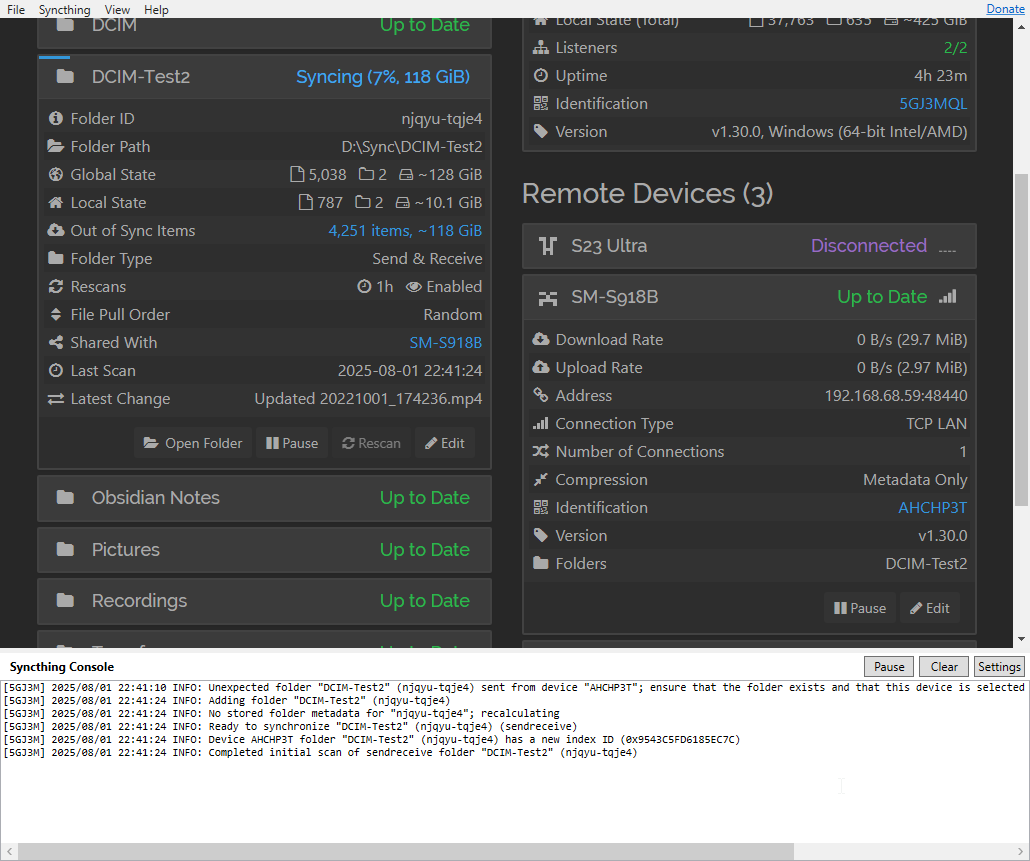Viewport: 1030px width, 861px height.
Task: Click the Connection Type signal icon
Action: (x=541, y=423)
